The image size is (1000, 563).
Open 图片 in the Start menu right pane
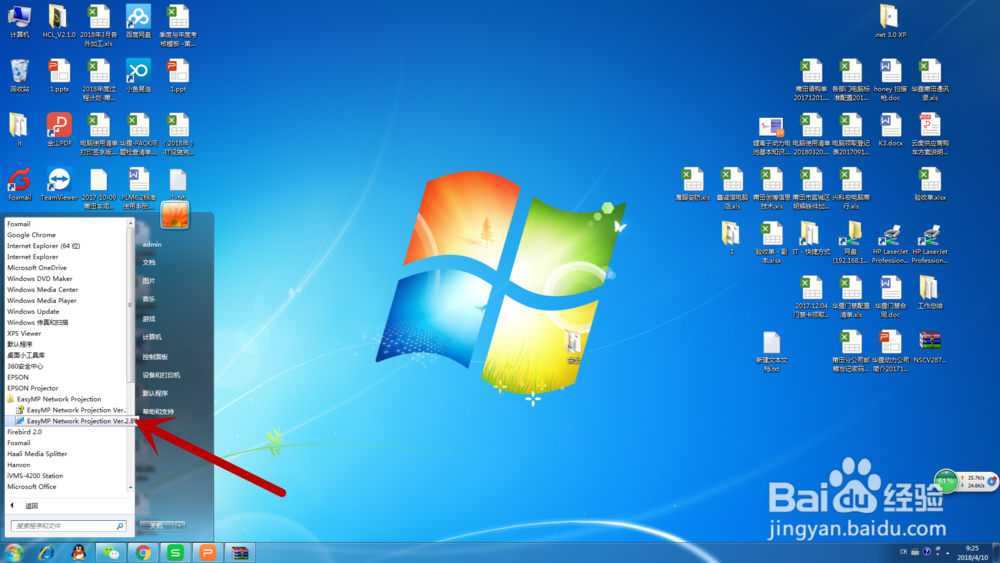(x=149, y=281)
